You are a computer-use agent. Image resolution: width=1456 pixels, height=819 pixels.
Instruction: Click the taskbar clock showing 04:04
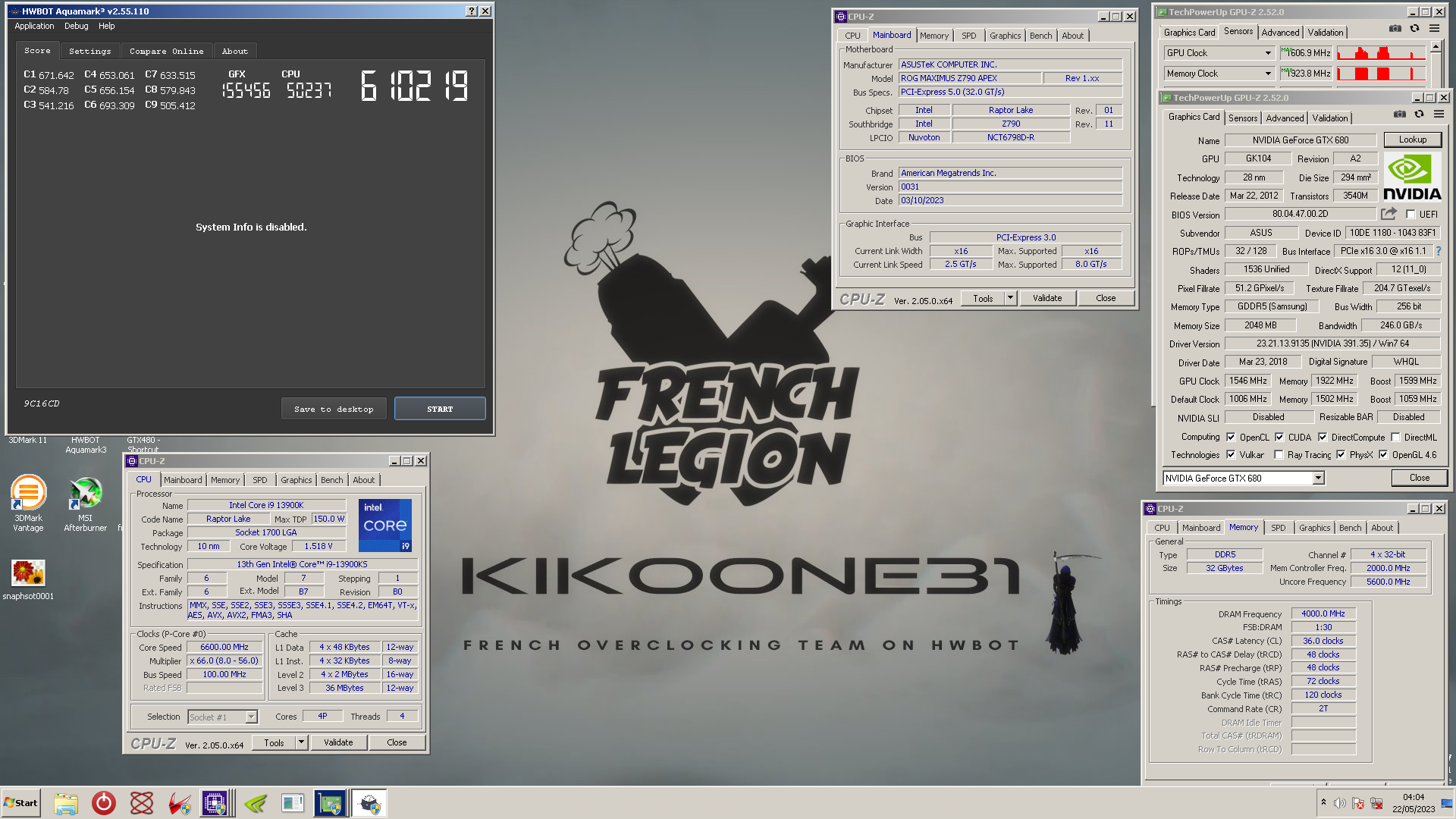1413,803
